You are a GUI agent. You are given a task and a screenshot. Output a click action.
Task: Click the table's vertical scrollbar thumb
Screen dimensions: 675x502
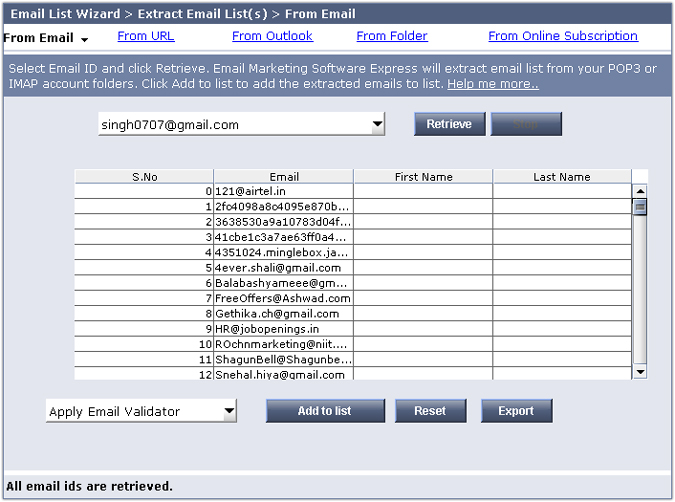point(640,207)
